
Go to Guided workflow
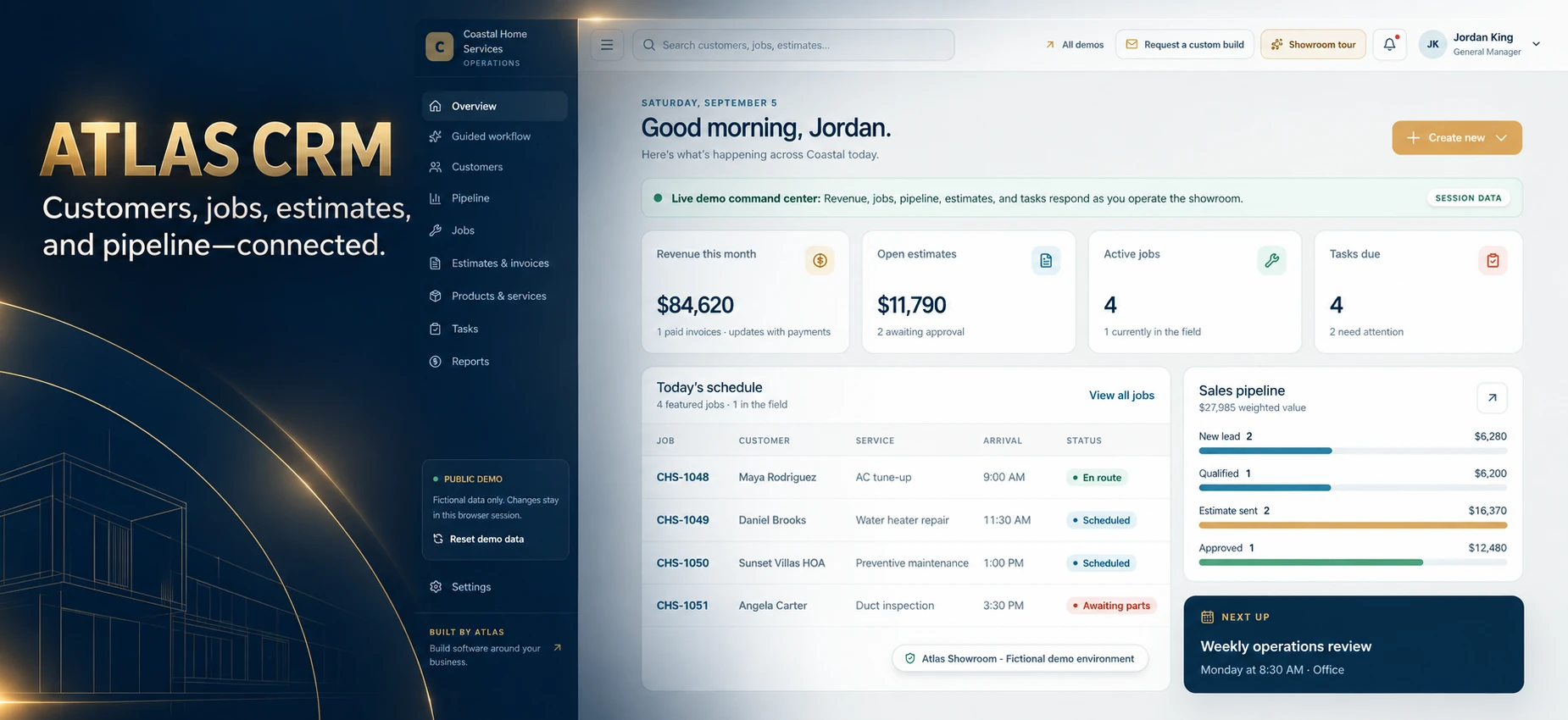(495, 136)
